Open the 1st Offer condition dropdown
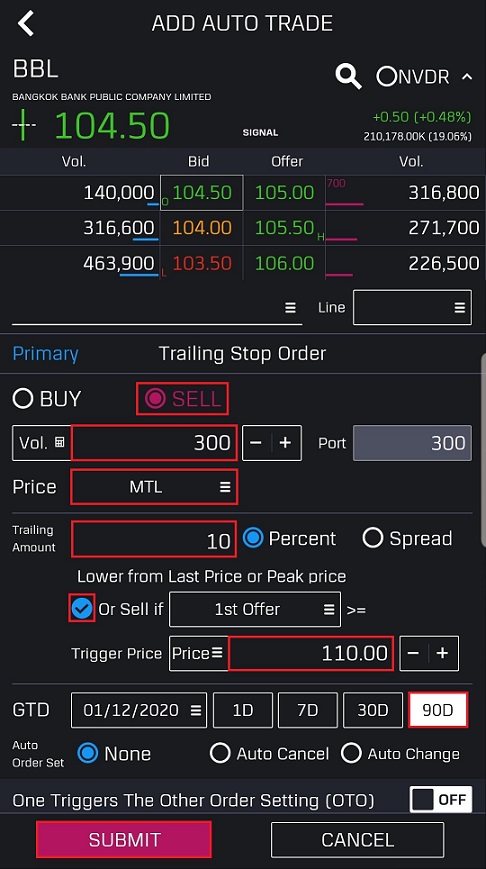486x869 pixels. [x=255, y=609]
